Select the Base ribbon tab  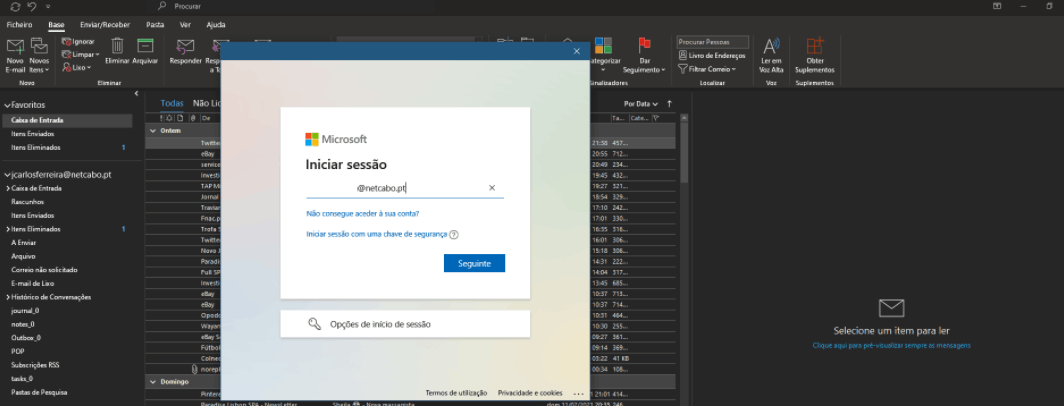tap(56, 24)
